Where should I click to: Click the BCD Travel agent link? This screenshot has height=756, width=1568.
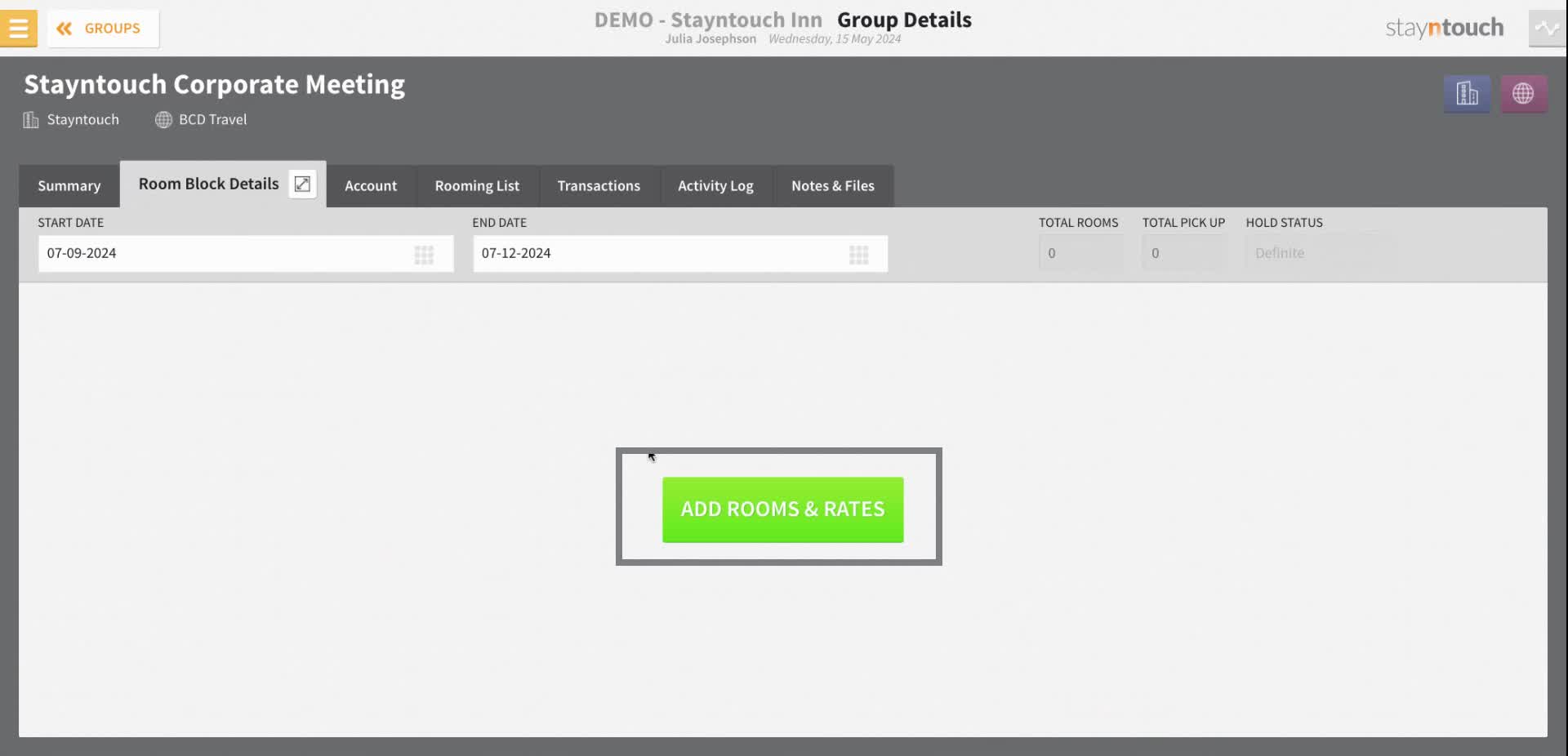[212, 119]
